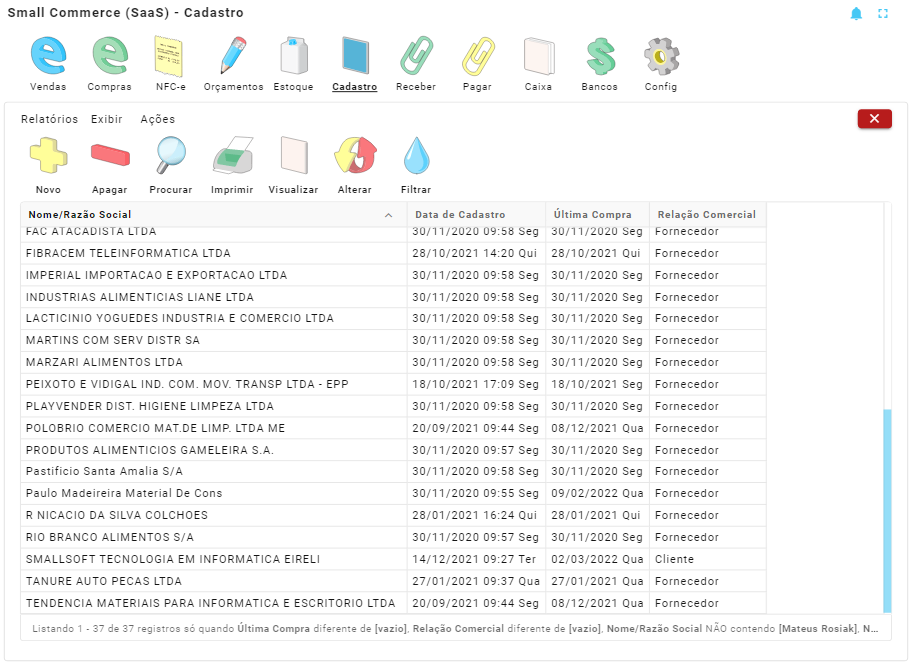
Task: Click the Novo plus icon
Action: click(48, 157)
